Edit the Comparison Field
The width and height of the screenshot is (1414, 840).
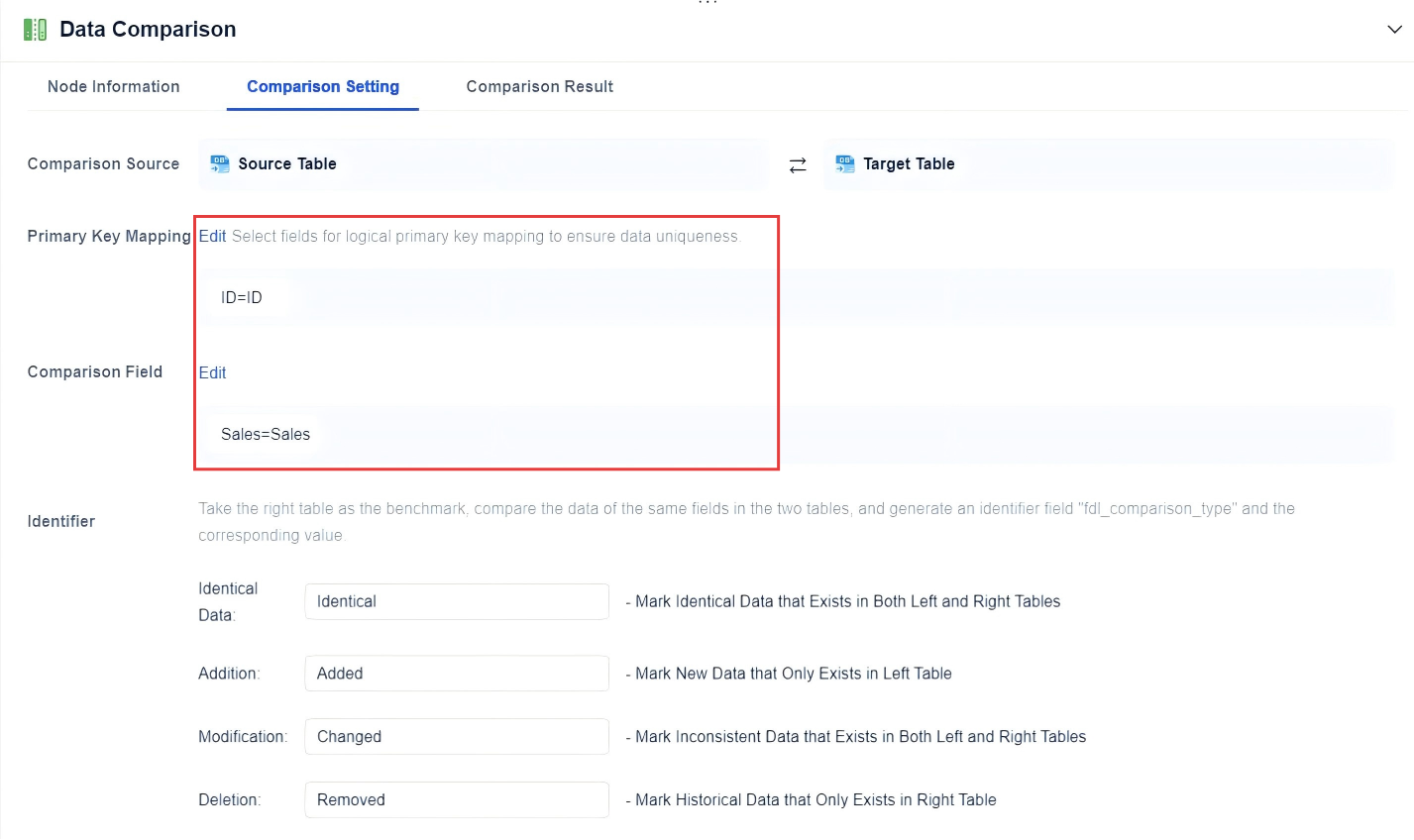click(213, 372)
